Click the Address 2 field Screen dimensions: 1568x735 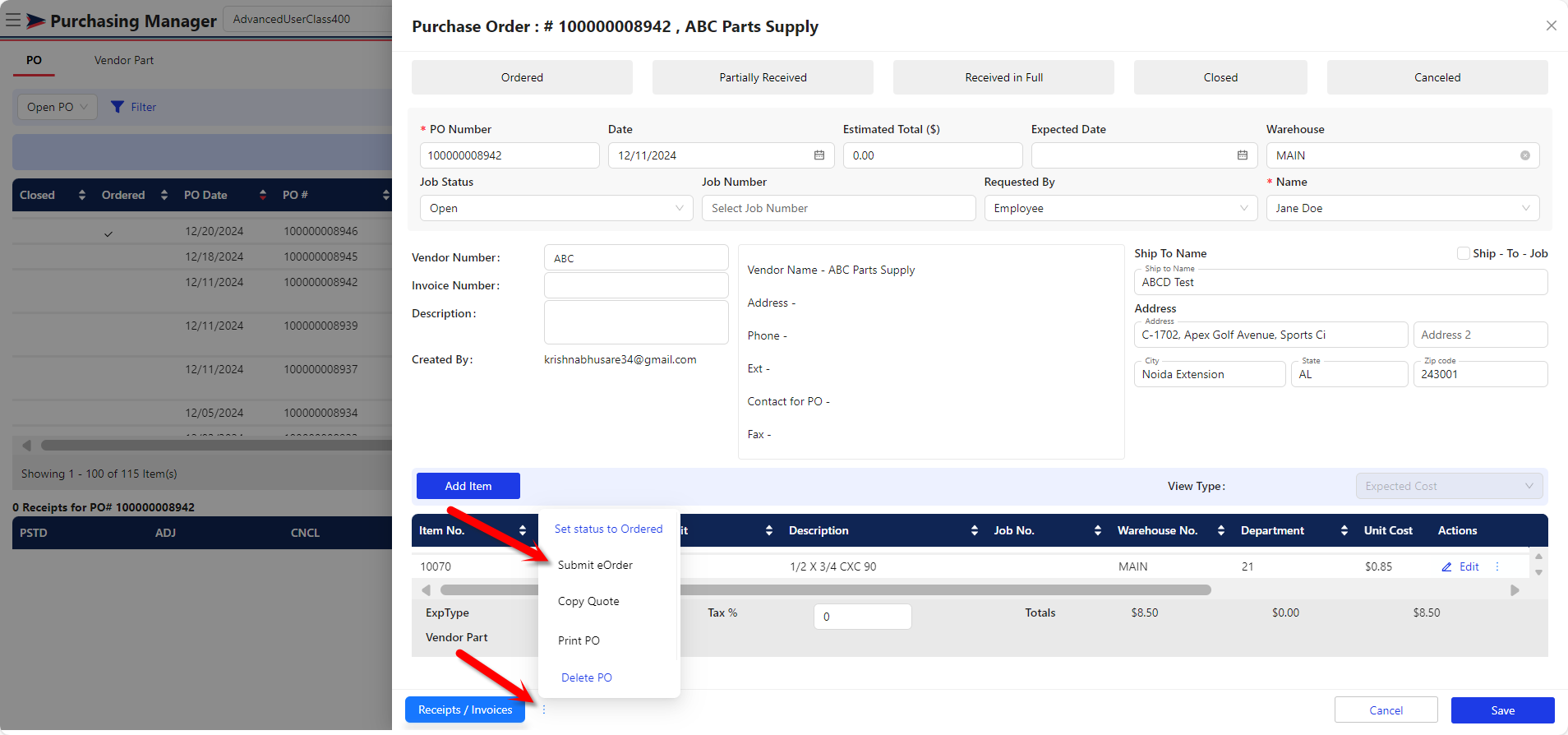click(1481, 335)
